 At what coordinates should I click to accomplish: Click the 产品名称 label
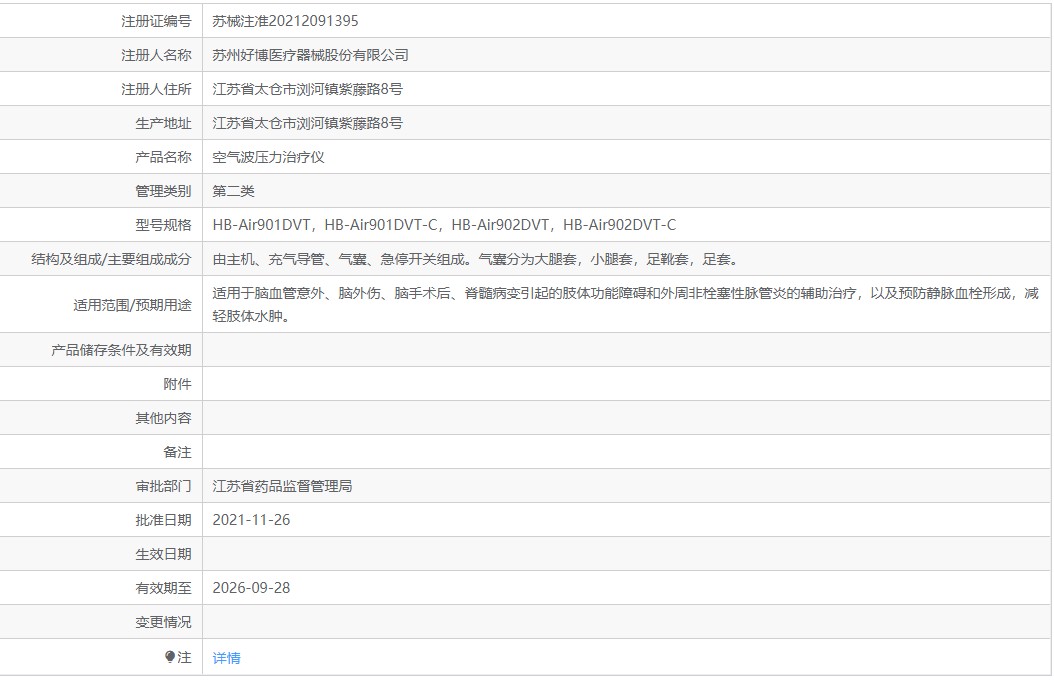(163, 157)
